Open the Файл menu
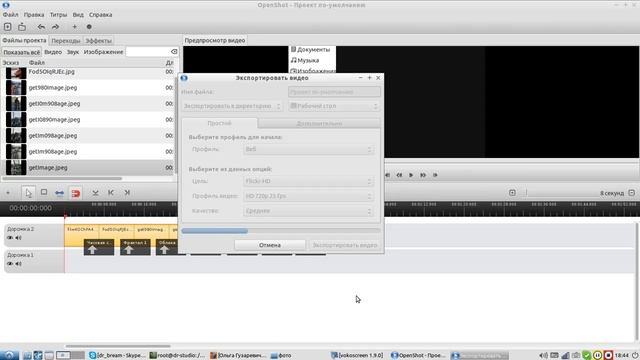This screenshot has height=360, width=640. pyautogui.click(x=11, y=15)
